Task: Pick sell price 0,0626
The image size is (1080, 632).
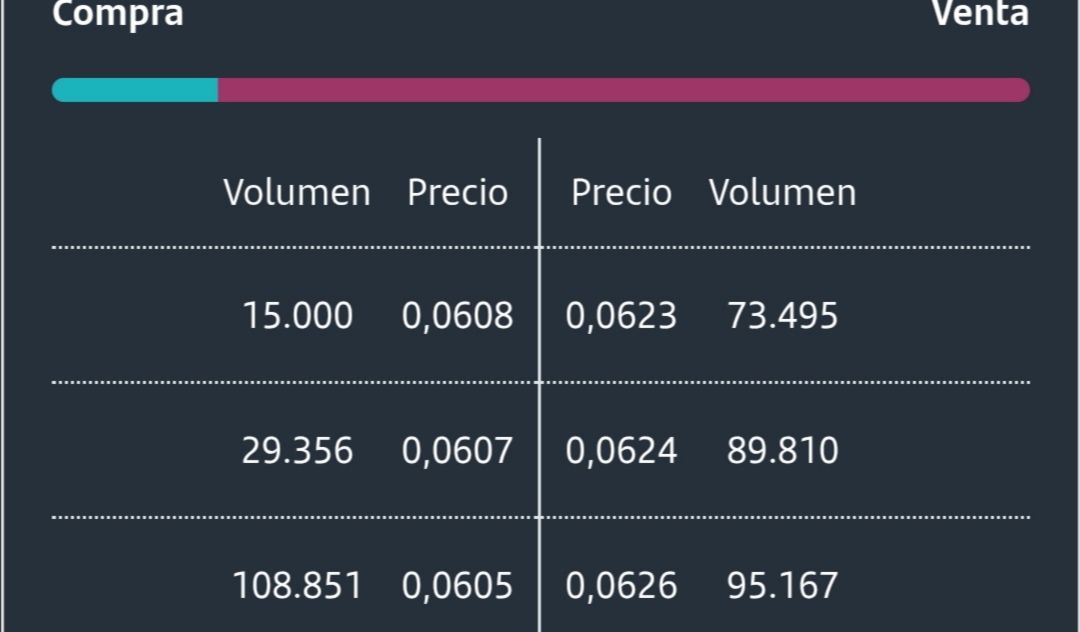Action: pos(621,586)
